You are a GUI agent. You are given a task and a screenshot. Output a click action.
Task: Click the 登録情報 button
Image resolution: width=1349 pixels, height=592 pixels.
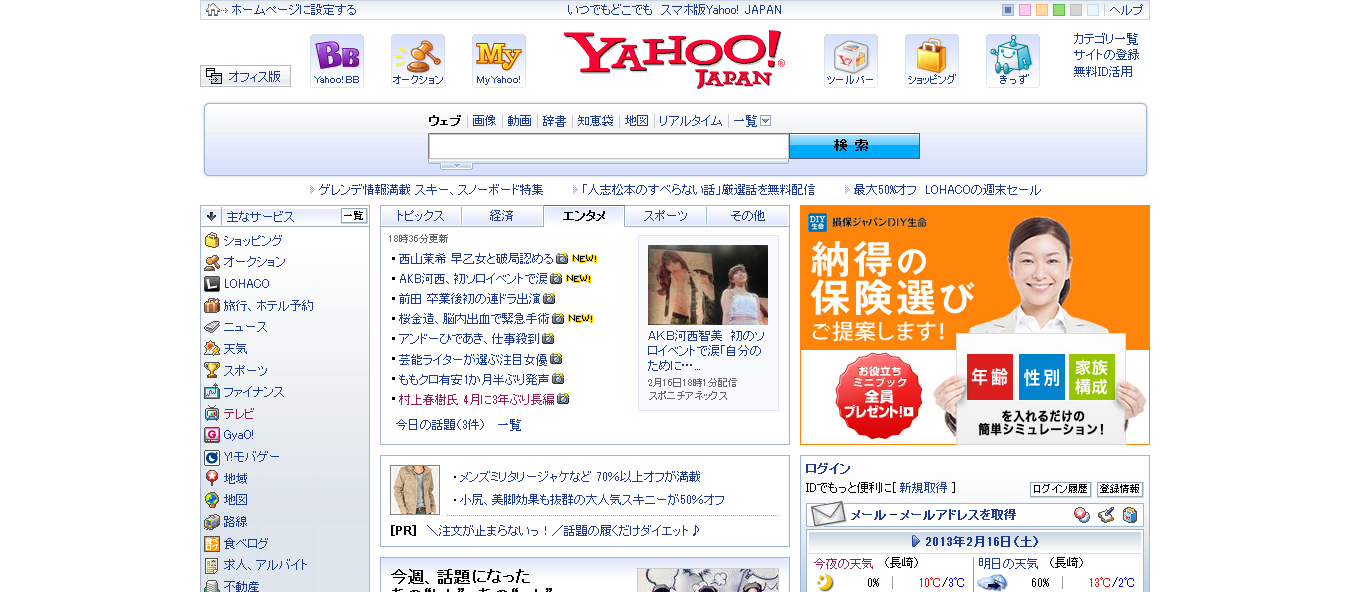click(x=1120, y=489)
